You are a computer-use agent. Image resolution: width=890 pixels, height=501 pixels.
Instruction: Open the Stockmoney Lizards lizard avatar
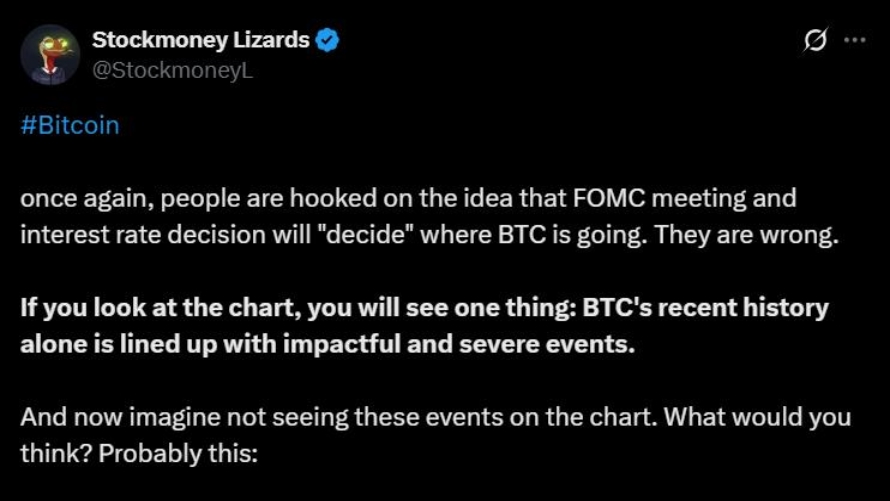coord(50,54)
